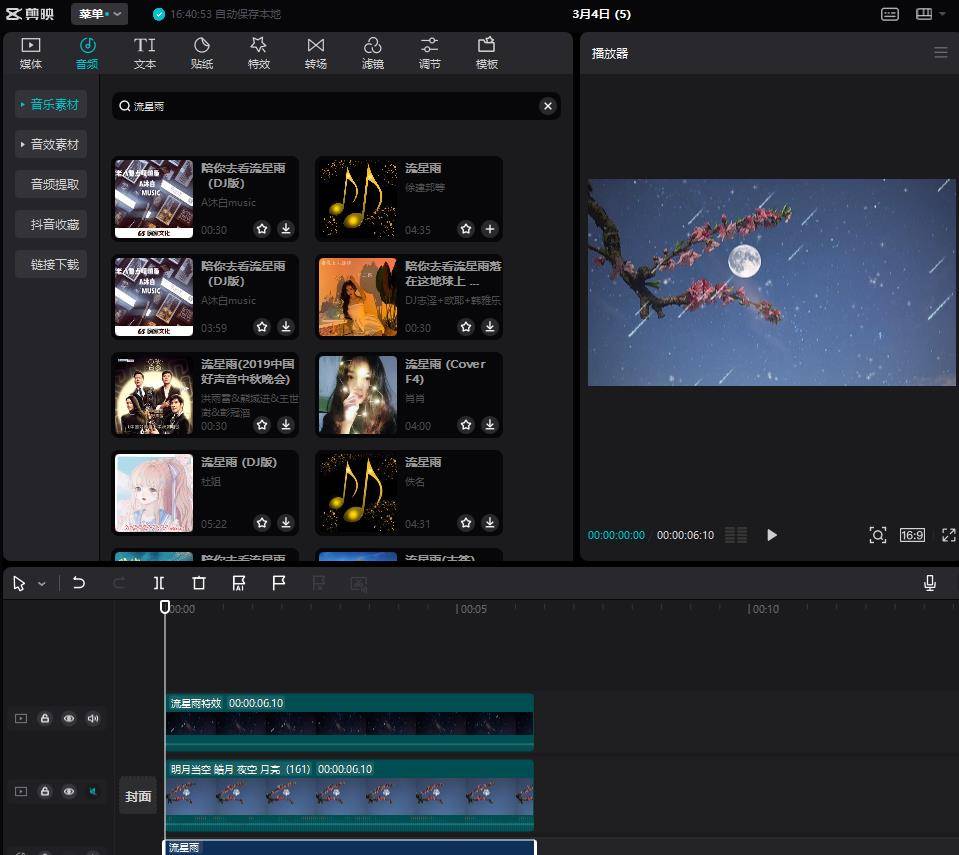Download the 流星雨 (Cover F4) track
This screenshot has width=959, height=855.
pyautogui.click(x=489, y=424)
